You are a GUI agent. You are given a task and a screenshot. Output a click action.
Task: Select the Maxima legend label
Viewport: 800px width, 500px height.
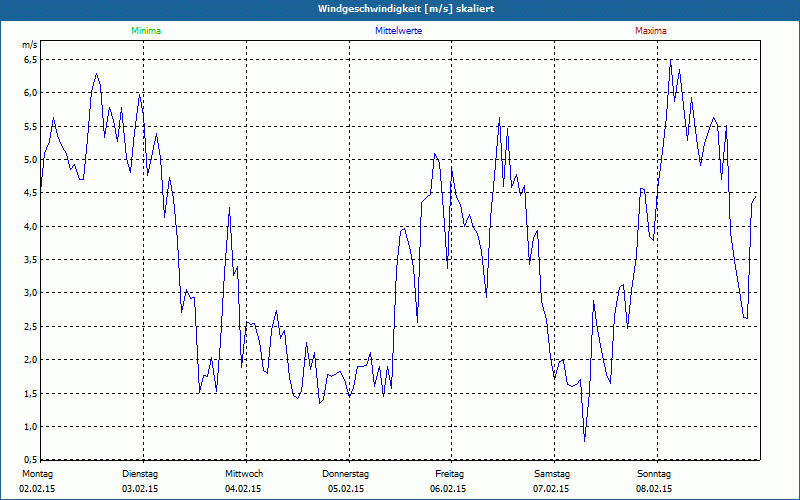[650, 31]
